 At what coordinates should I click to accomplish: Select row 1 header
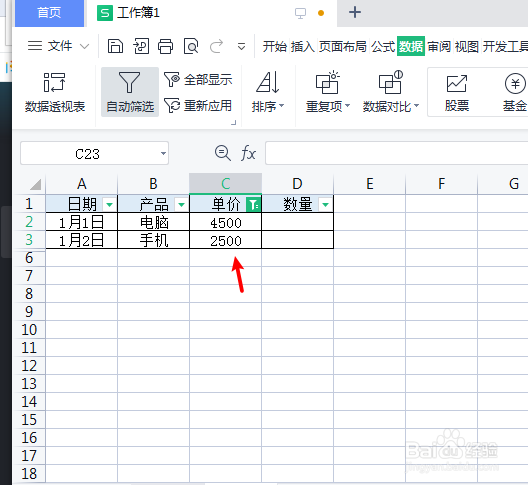point(29,204)
